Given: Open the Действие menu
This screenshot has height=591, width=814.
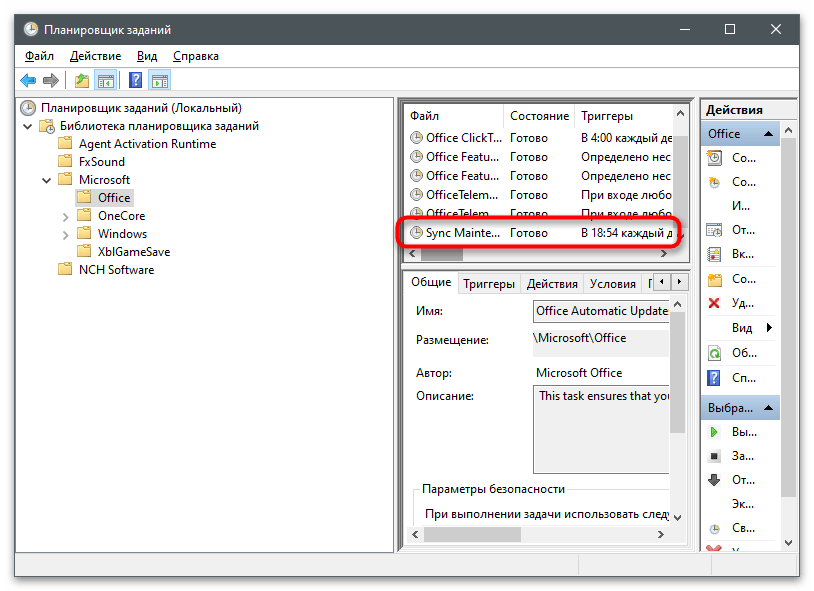Looking at the screenshot, I should pyautogui.click(x=96, y=56).
